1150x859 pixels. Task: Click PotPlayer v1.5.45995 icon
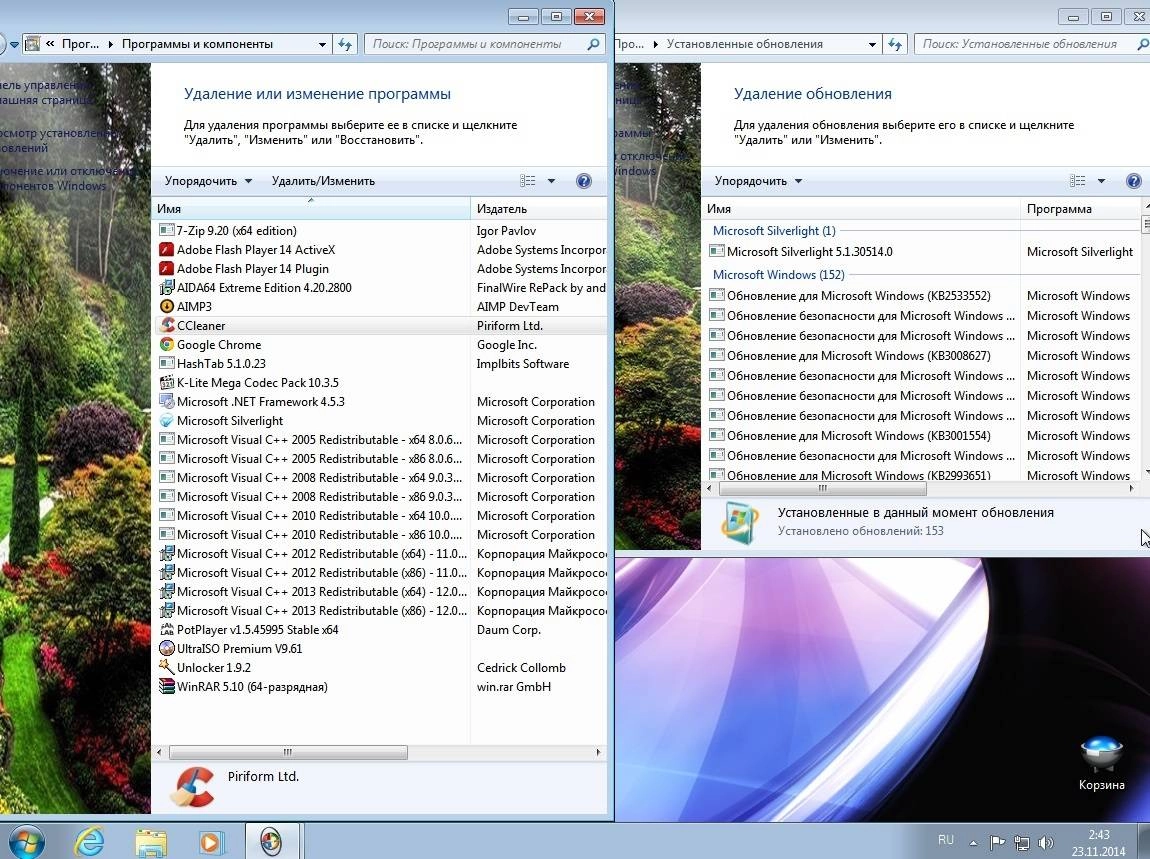pyautogui.click(x=166, y=629)
